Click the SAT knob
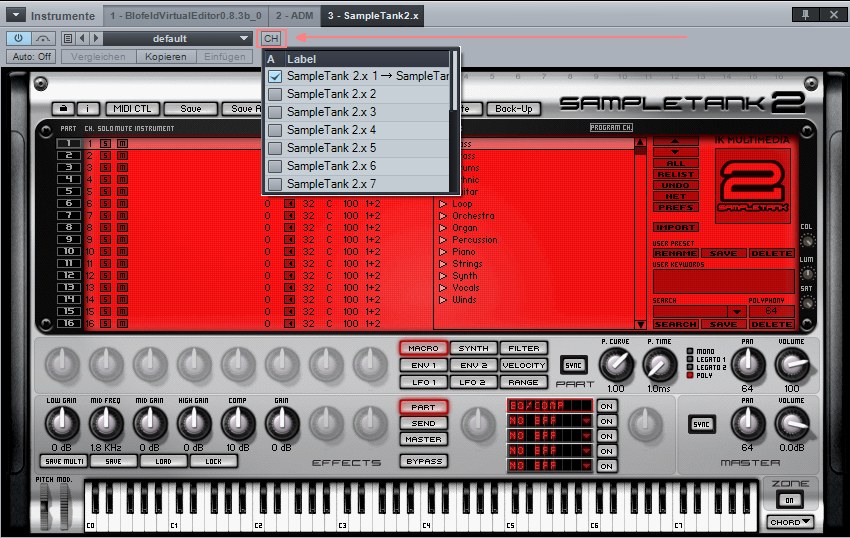The image size is (850, 538). [x=807, y=303]
